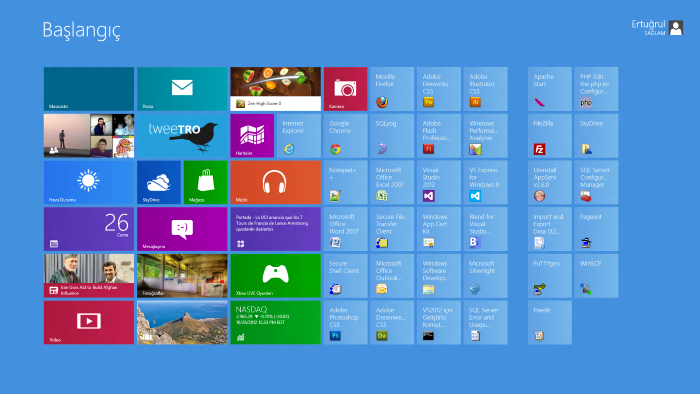The width and height of the screenshot is (700, 394).
Task: Open Secure File Transfer Client
Action: 392,229
